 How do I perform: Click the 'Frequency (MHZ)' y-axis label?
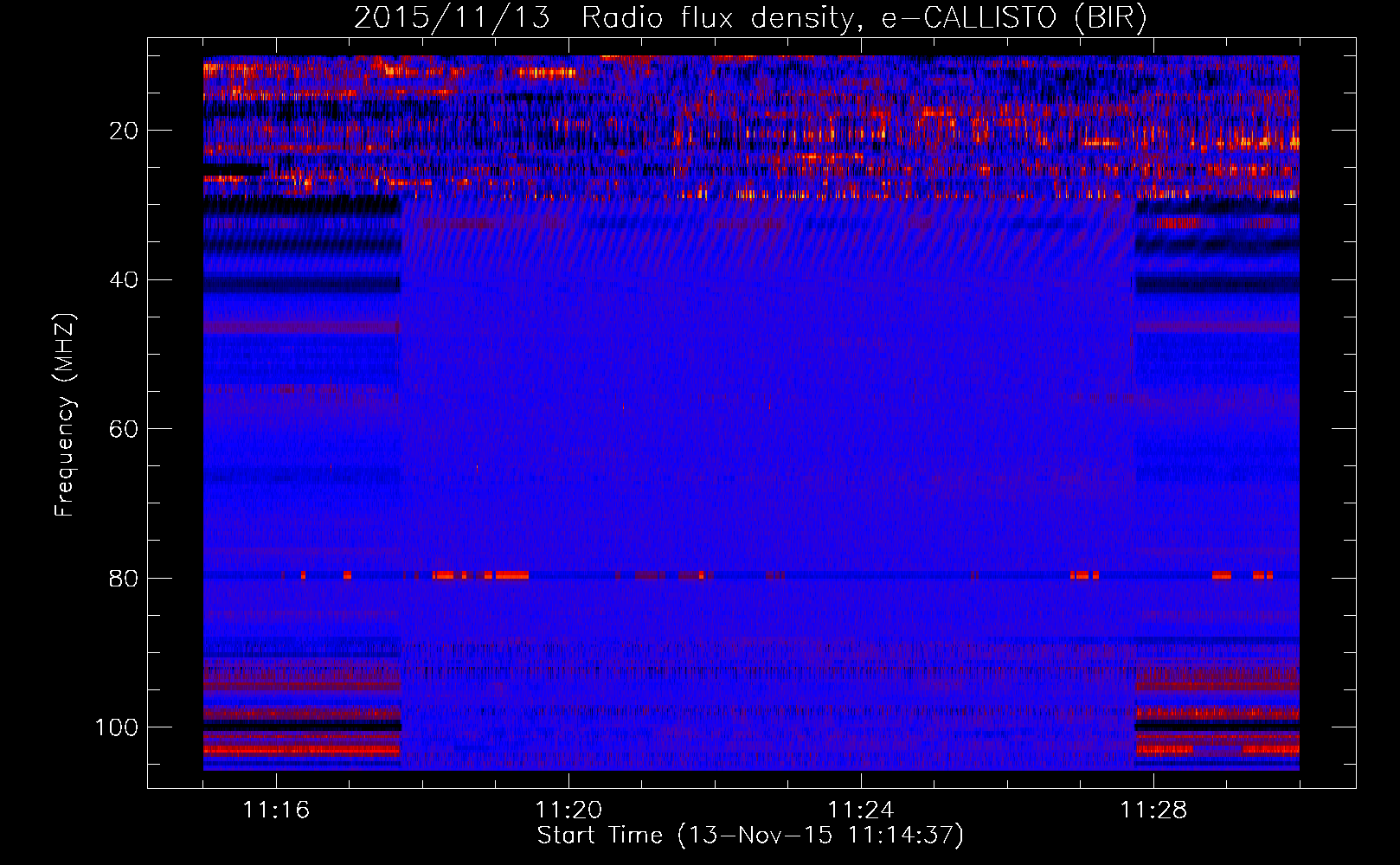[x=65, y=414]
